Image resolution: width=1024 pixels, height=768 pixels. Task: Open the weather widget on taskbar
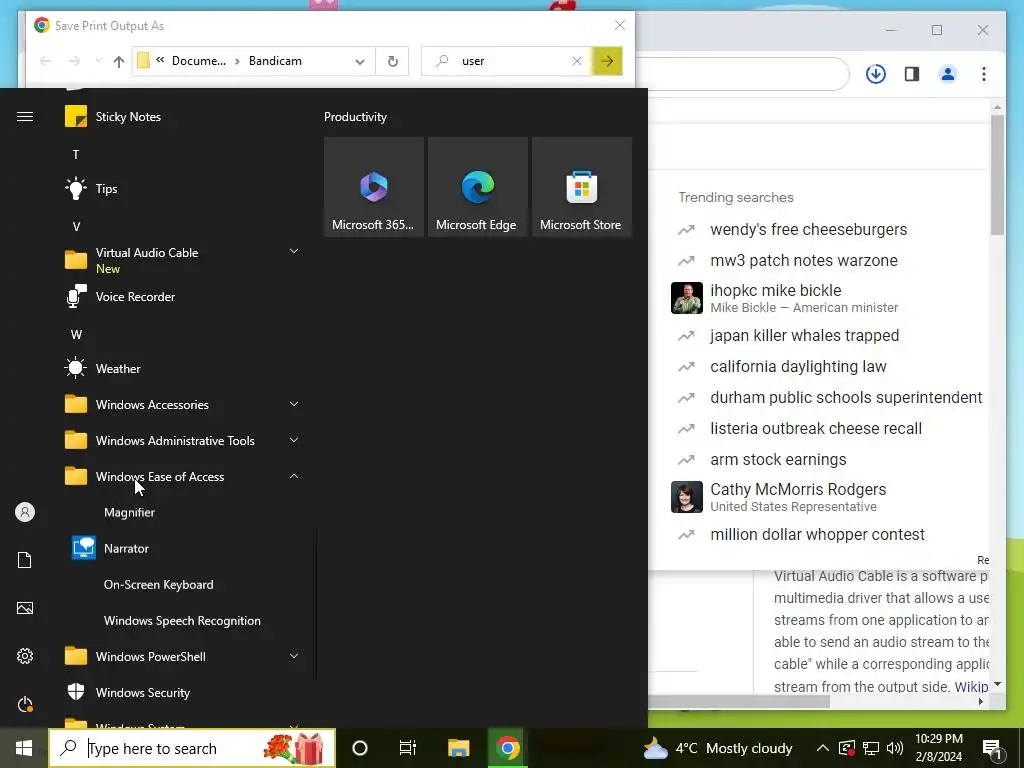718,748
